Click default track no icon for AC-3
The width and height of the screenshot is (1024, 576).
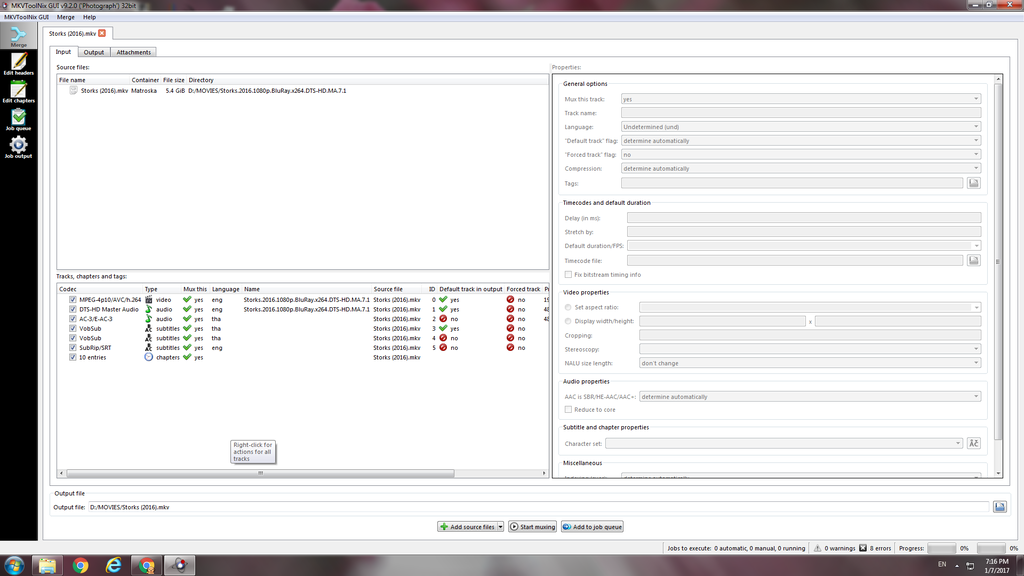443,319
